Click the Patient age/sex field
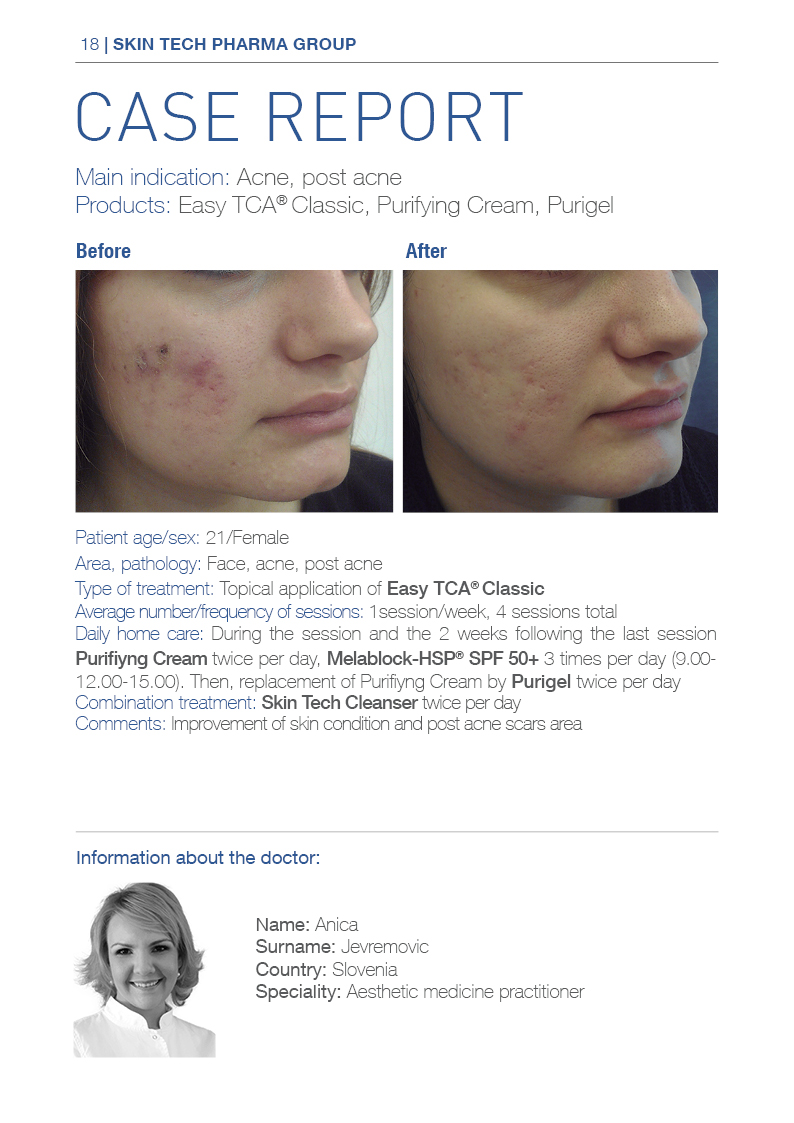The height and width of the screenshot is (1123, 794). click(x=182, y=538)
